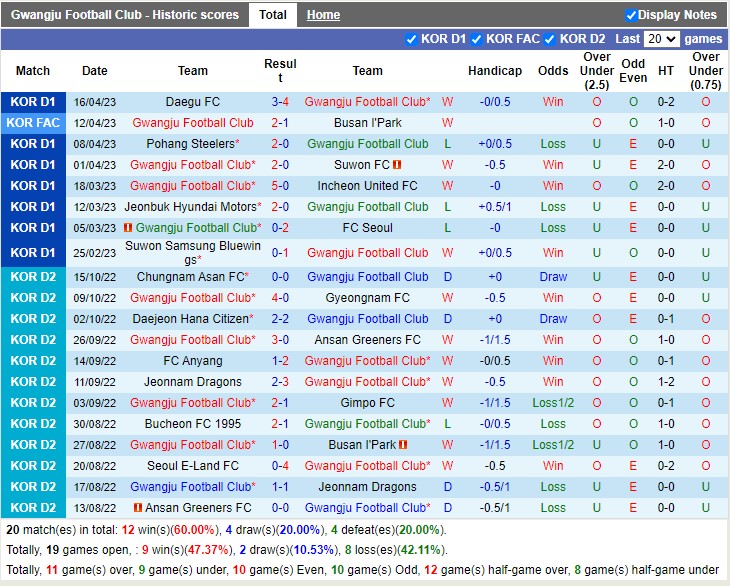Select the Total tab
730x586 pixels.
pyautogui.click(x=273, y=15)
